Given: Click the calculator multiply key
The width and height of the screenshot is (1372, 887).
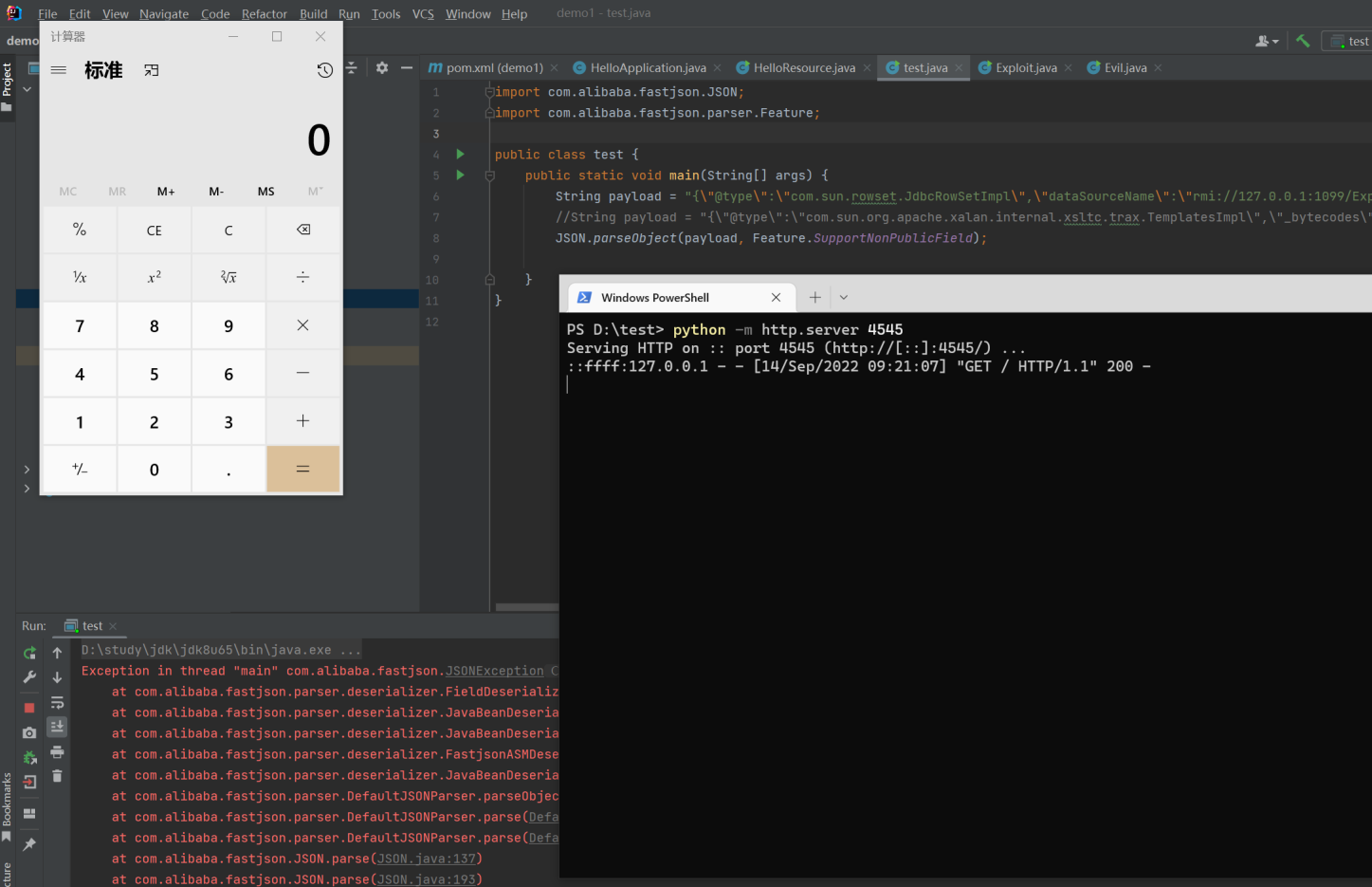Looking at the screenshot, I should (x=303, y=325).
